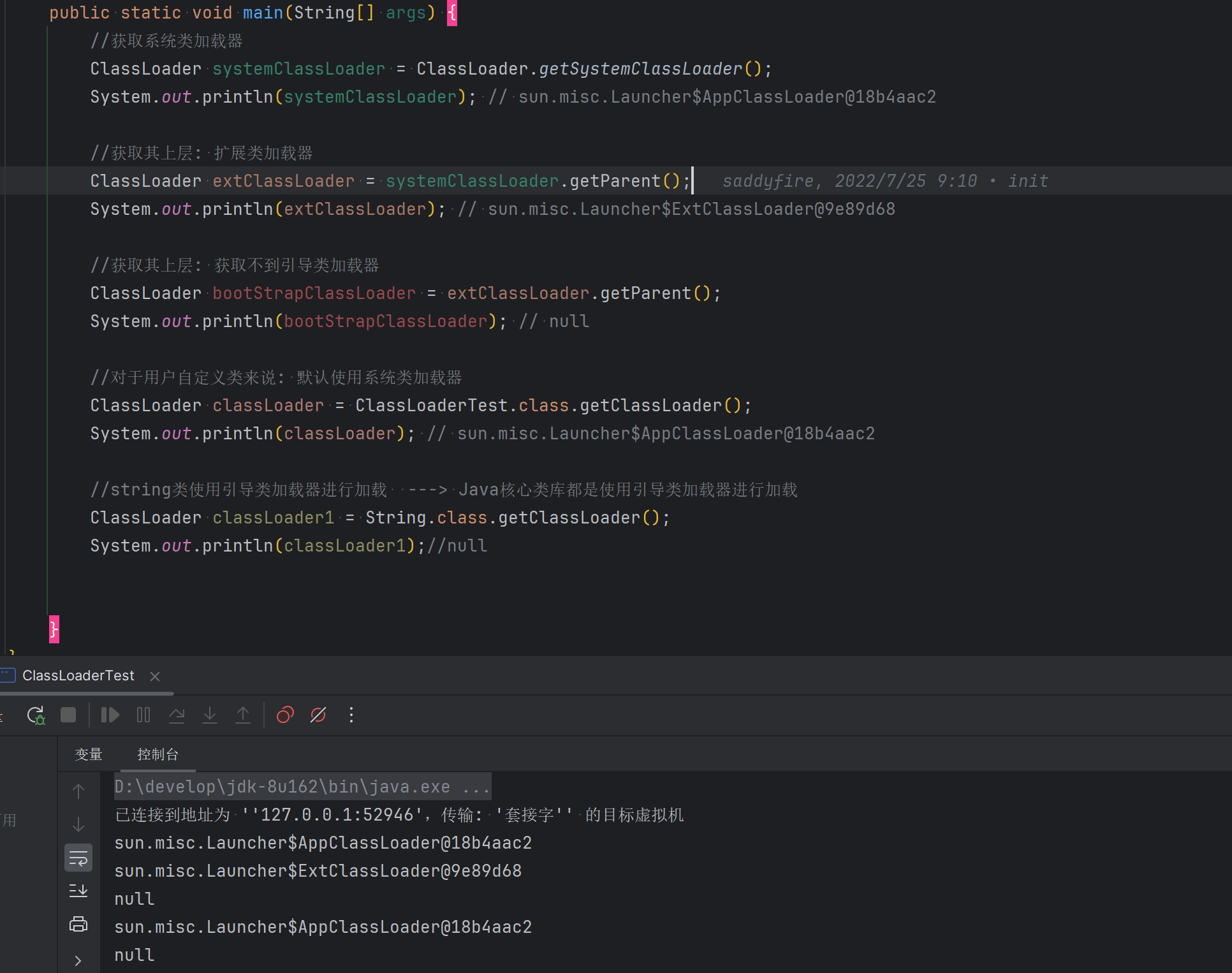Pause the program
This screenshot has width=1232, height=973.
(143, 715)
